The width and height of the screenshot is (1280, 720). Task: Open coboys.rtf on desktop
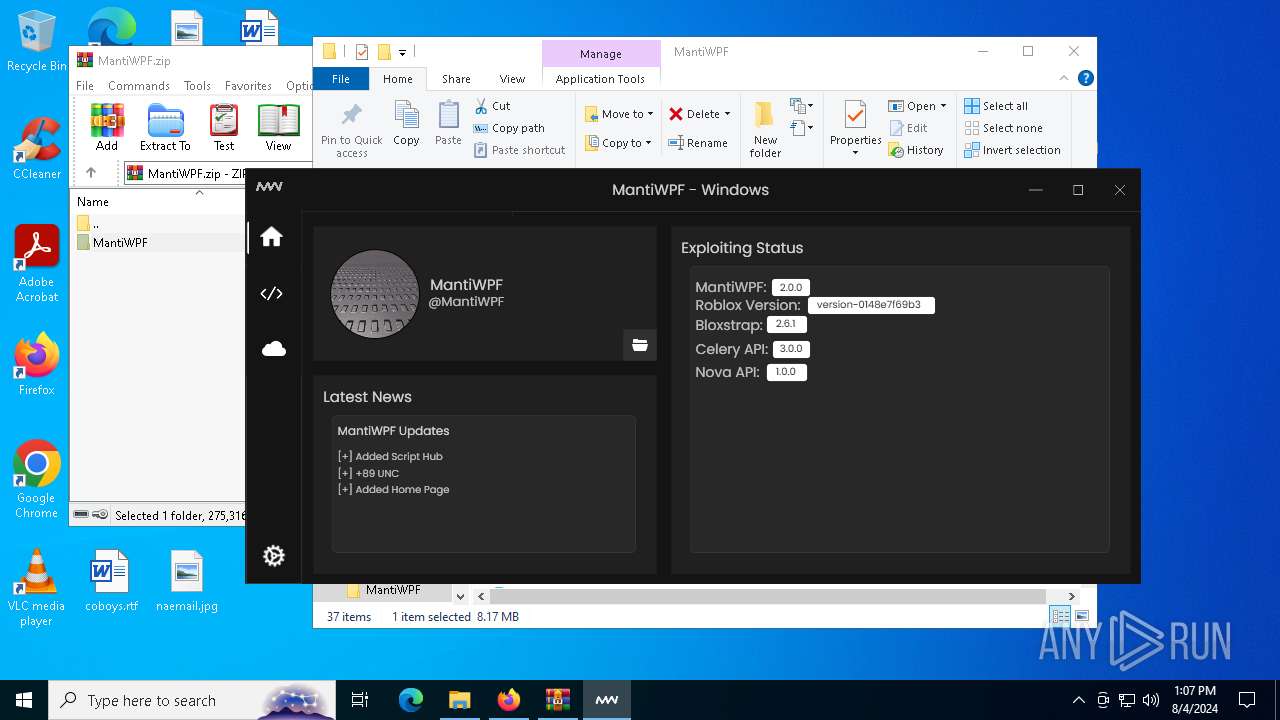tap(111, 580)
